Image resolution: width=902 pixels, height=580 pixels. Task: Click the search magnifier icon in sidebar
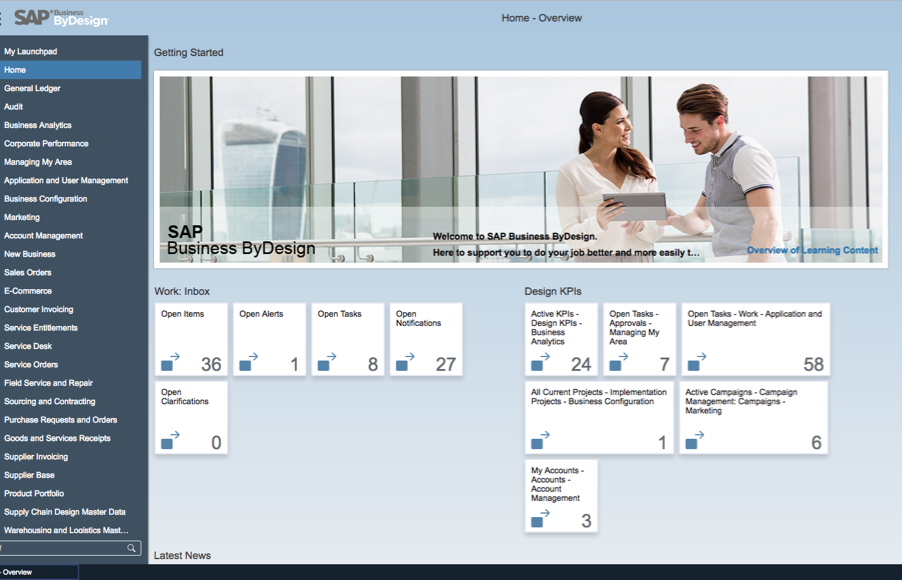pos(131,548)
